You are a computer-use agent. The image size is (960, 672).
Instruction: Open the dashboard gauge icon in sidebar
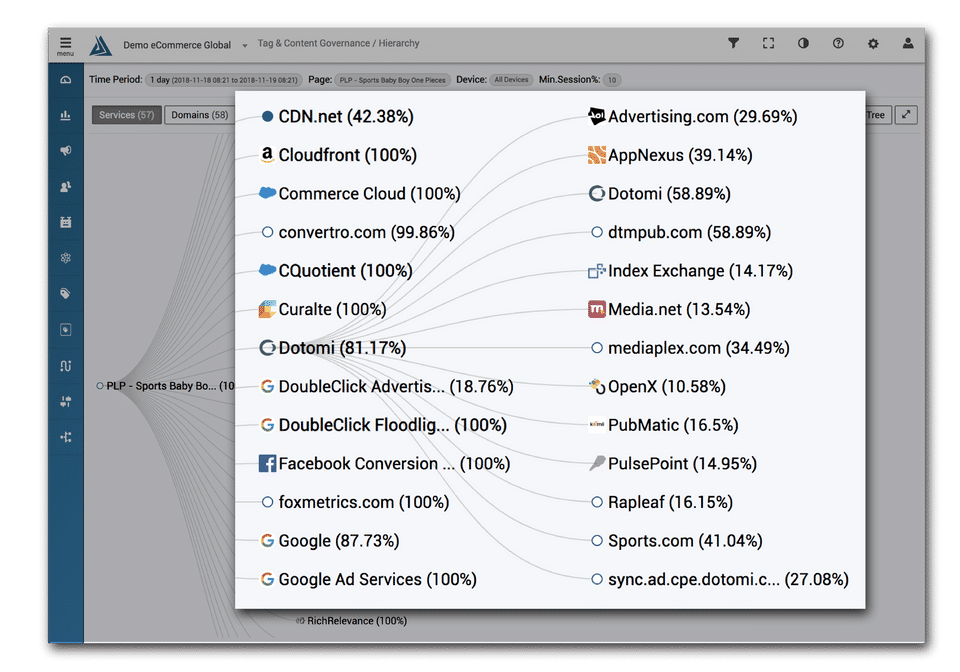[x=66, y=80]
